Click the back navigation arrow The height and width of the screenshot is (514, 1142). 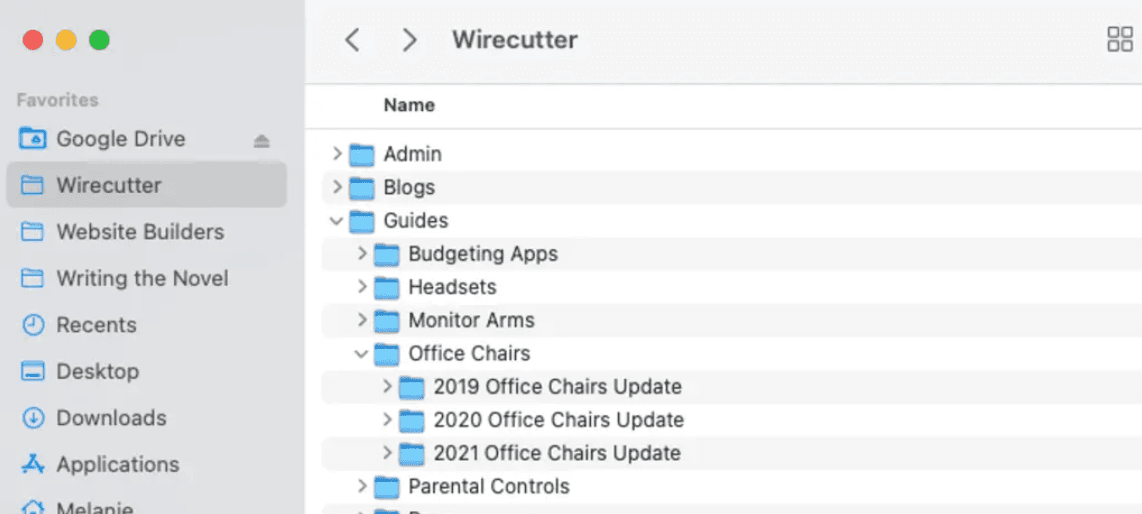pyautogui.click(x=353, y=40)
